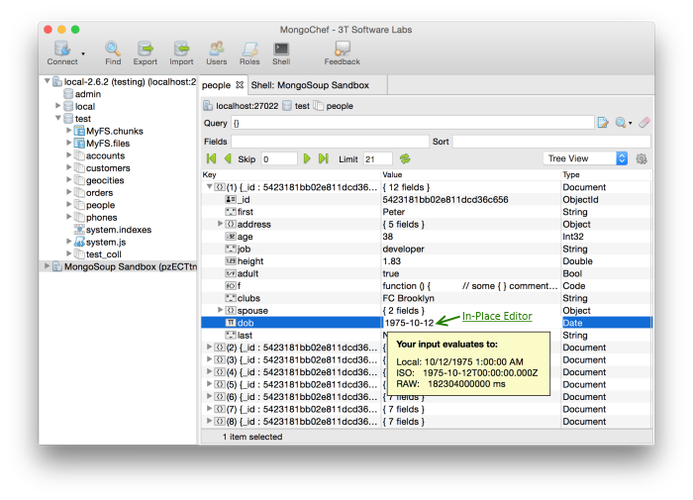Screen dimensions: 693x500
Task: Expand document (8) in results
Action: click(x=209, y=421)
